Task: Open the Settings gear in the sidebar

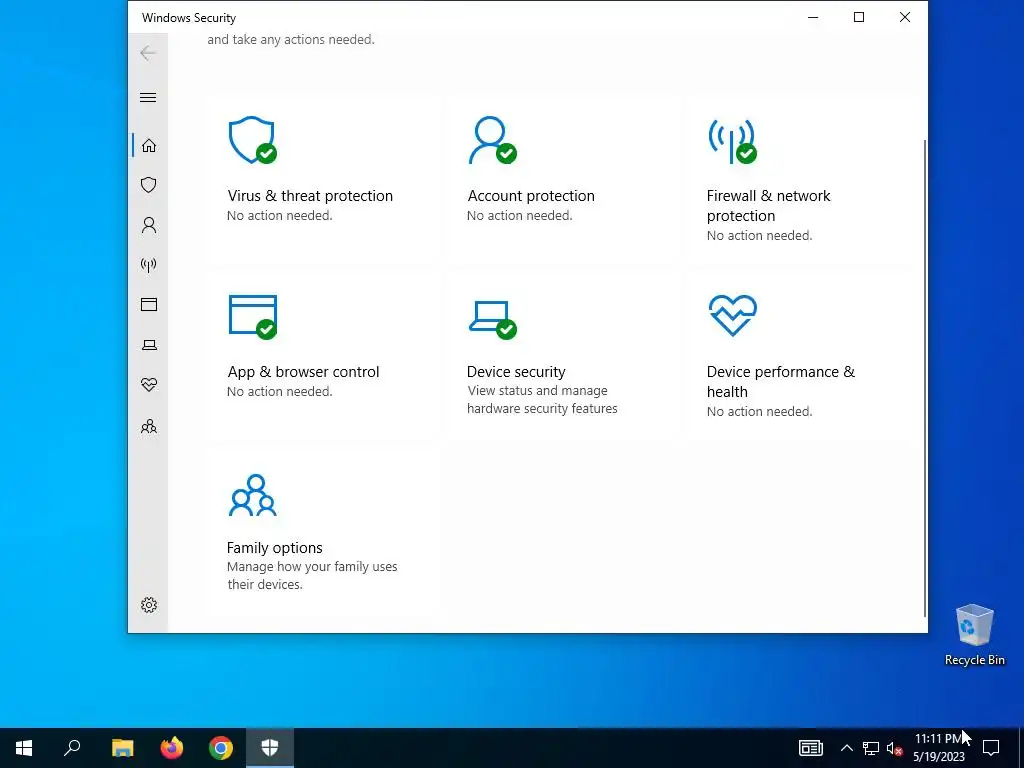Action: (149, 605)
